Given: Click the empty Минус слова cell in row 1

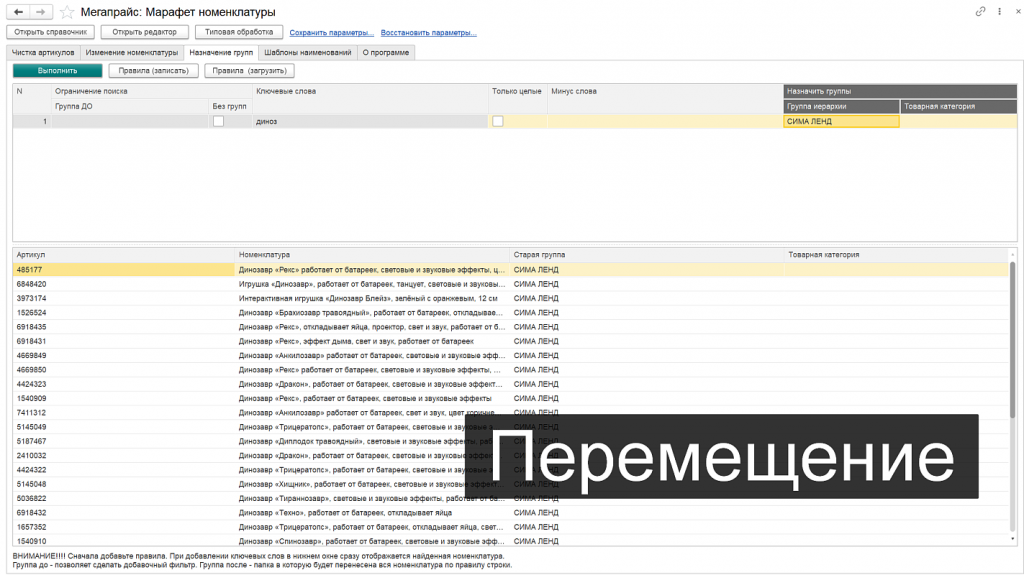Looking at the screenshot, I should pos(665,122).
